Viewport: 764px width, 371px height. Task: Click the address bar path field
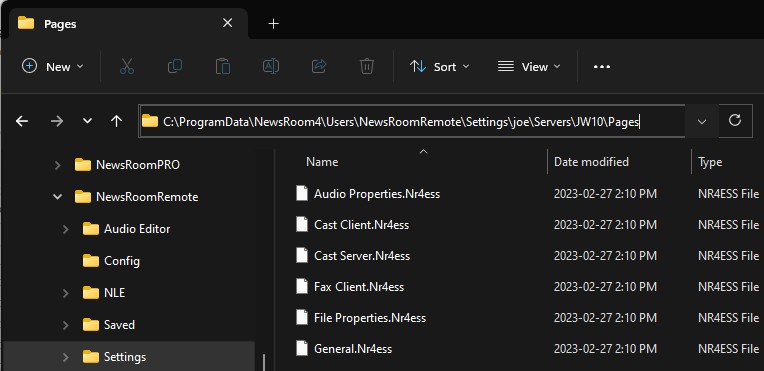(412, 121)
